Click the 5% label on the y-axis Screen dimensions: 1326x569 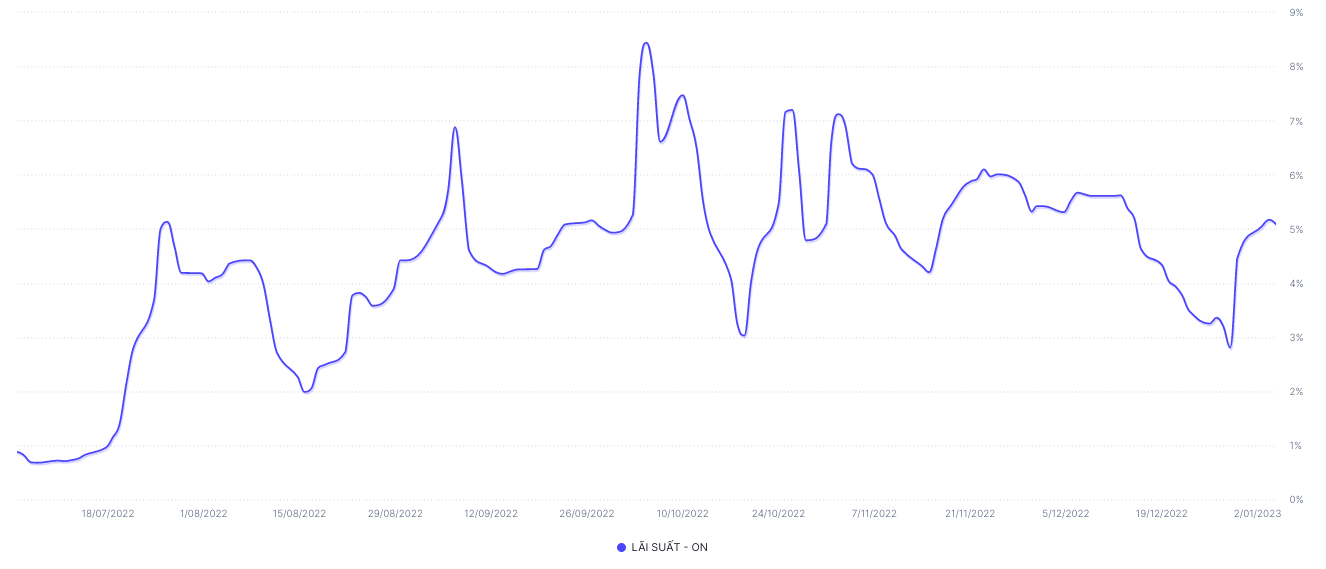coord(1296,230)
